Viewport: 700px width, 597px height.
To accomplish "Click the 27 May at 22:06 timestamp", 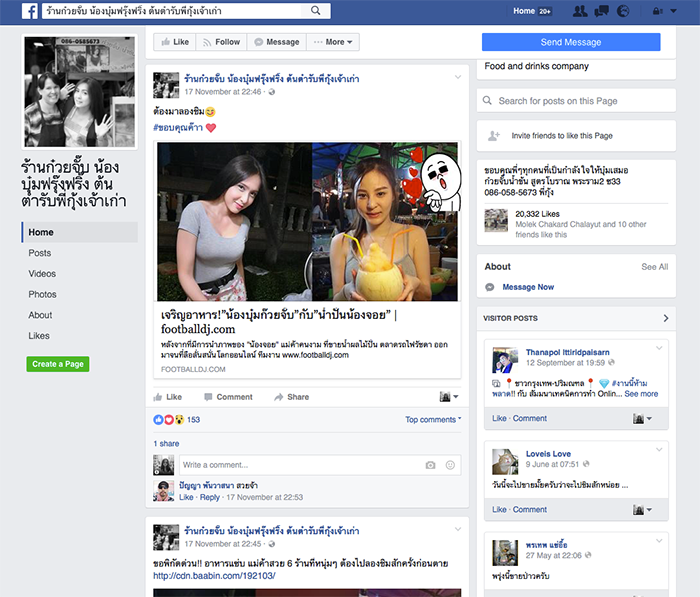I will 554,555.
